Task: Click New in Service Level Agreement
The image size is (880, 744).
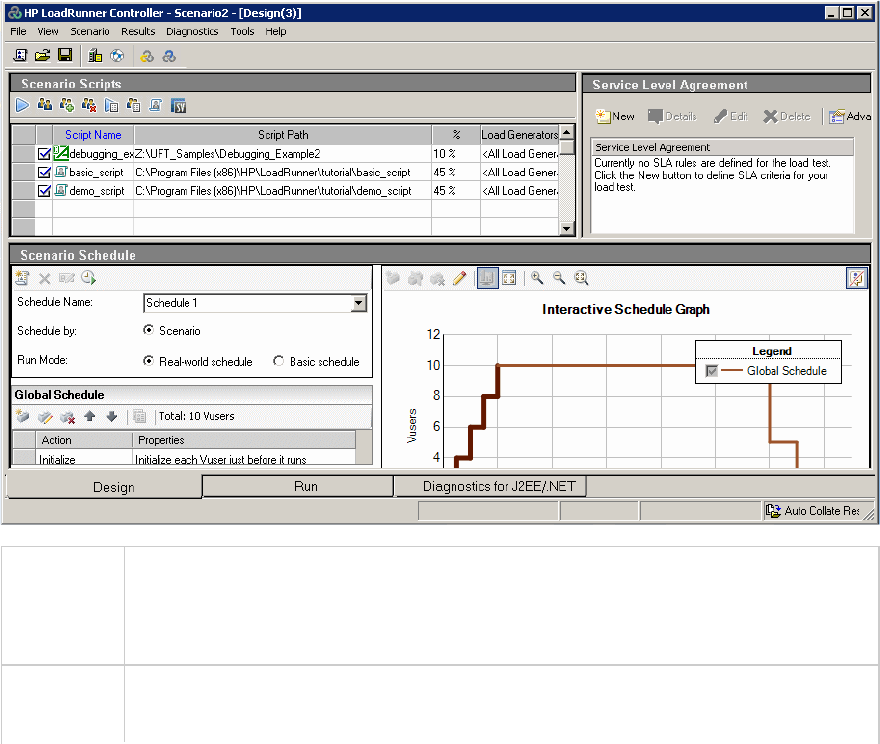Action: 615,116
